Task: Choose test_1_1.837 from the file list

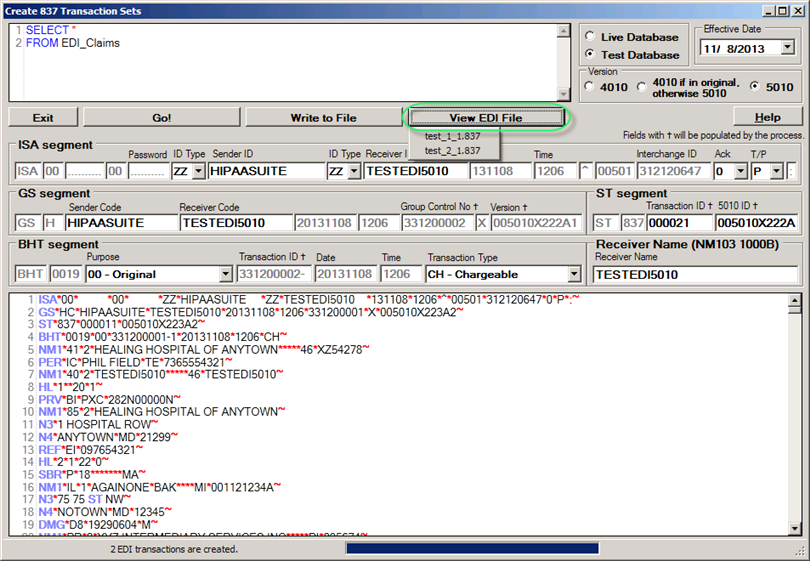Action: pos(452,136)
